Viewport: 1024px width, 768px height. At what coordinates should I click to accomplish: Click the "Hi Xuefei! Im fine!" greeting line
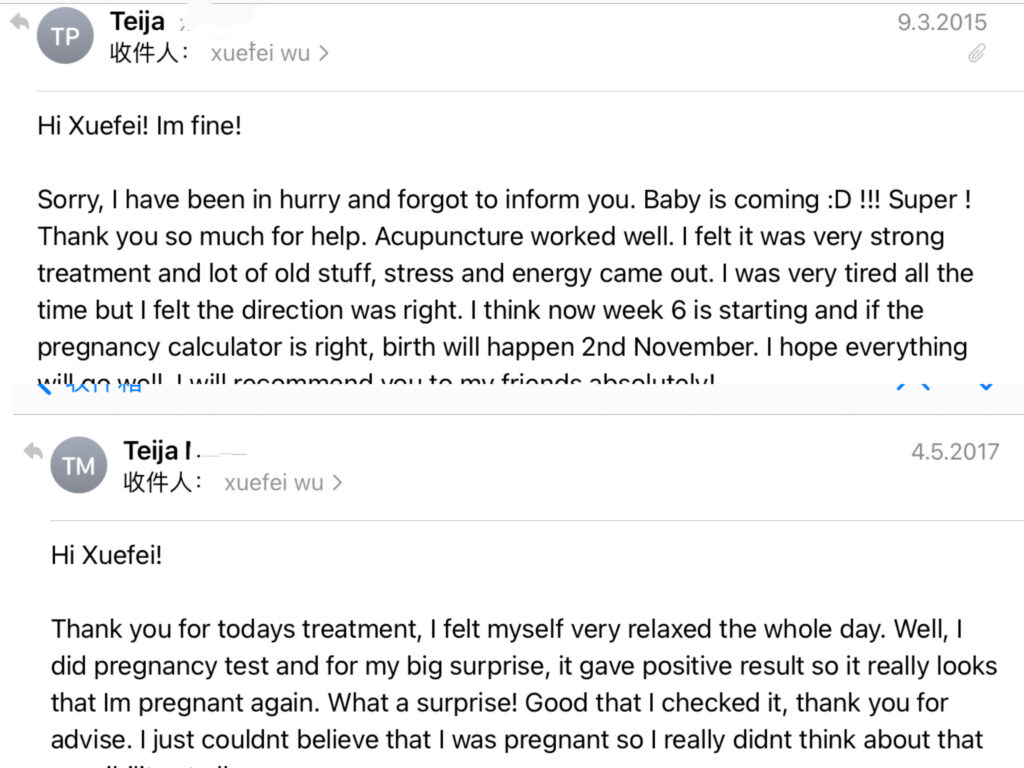[x=140, y=126]
